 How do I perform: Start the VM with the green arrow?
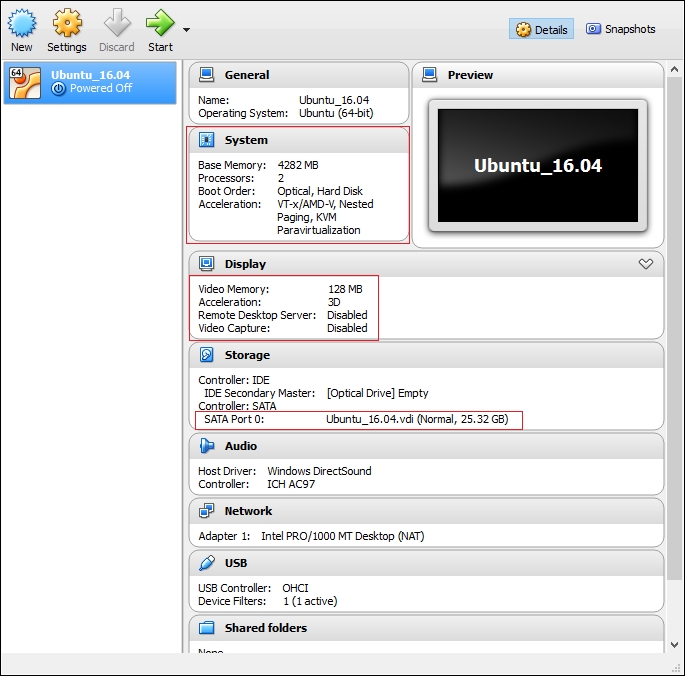[160, 23]
